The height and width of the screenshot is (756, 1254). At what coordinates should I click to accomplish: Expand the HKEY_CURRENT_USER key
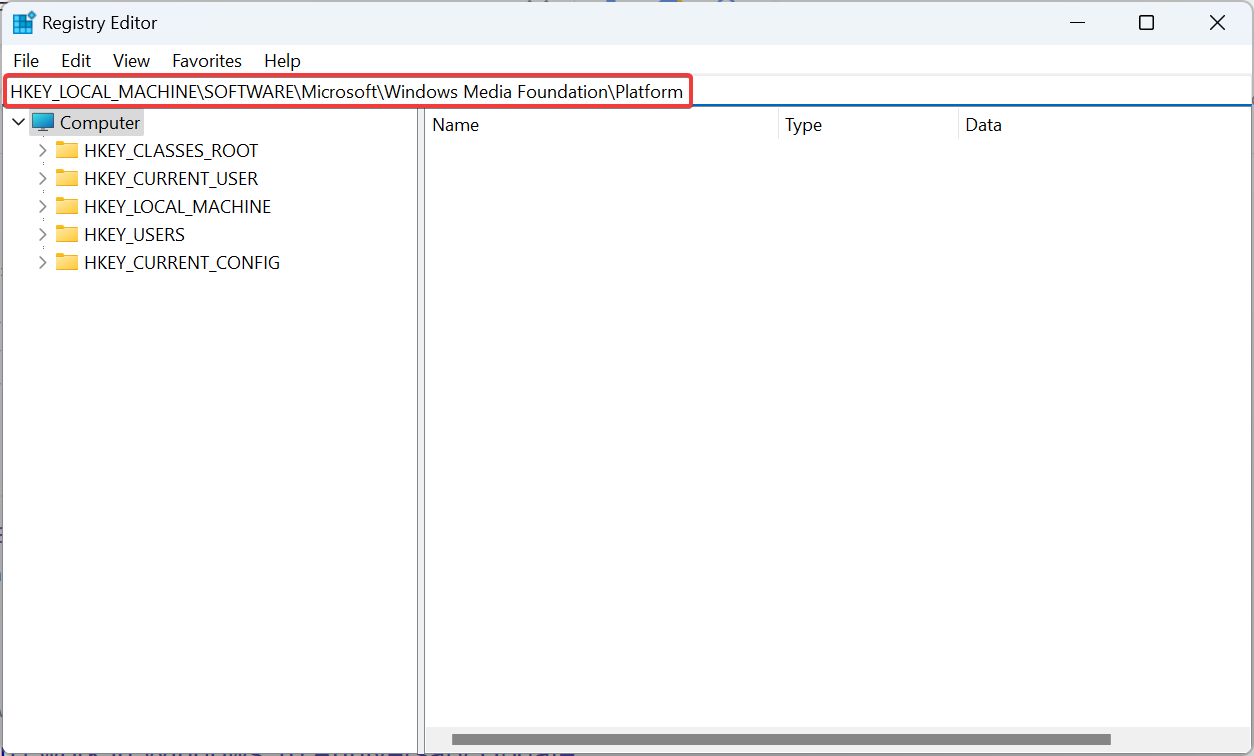coord(42,179)
